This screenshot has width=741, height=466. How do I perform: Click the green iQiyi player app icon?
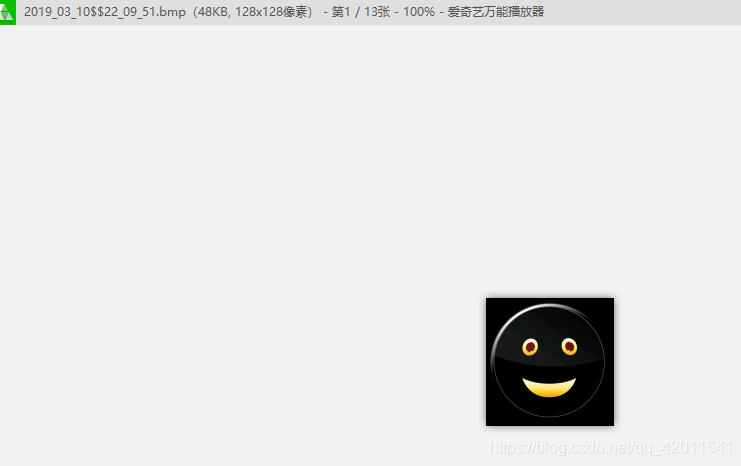click(x=8, y=12)
